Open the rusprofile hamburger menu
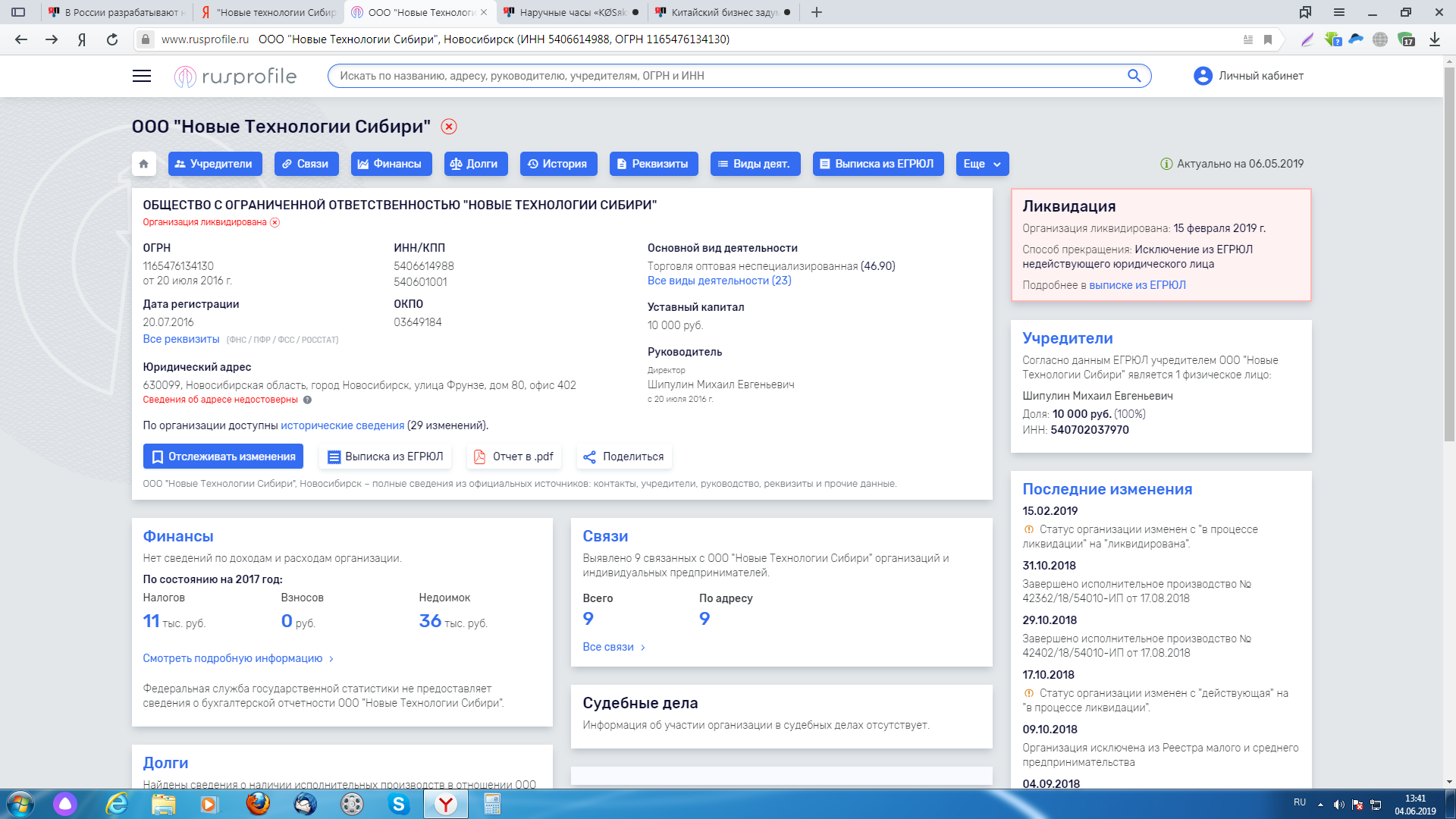 pos(142,76)
